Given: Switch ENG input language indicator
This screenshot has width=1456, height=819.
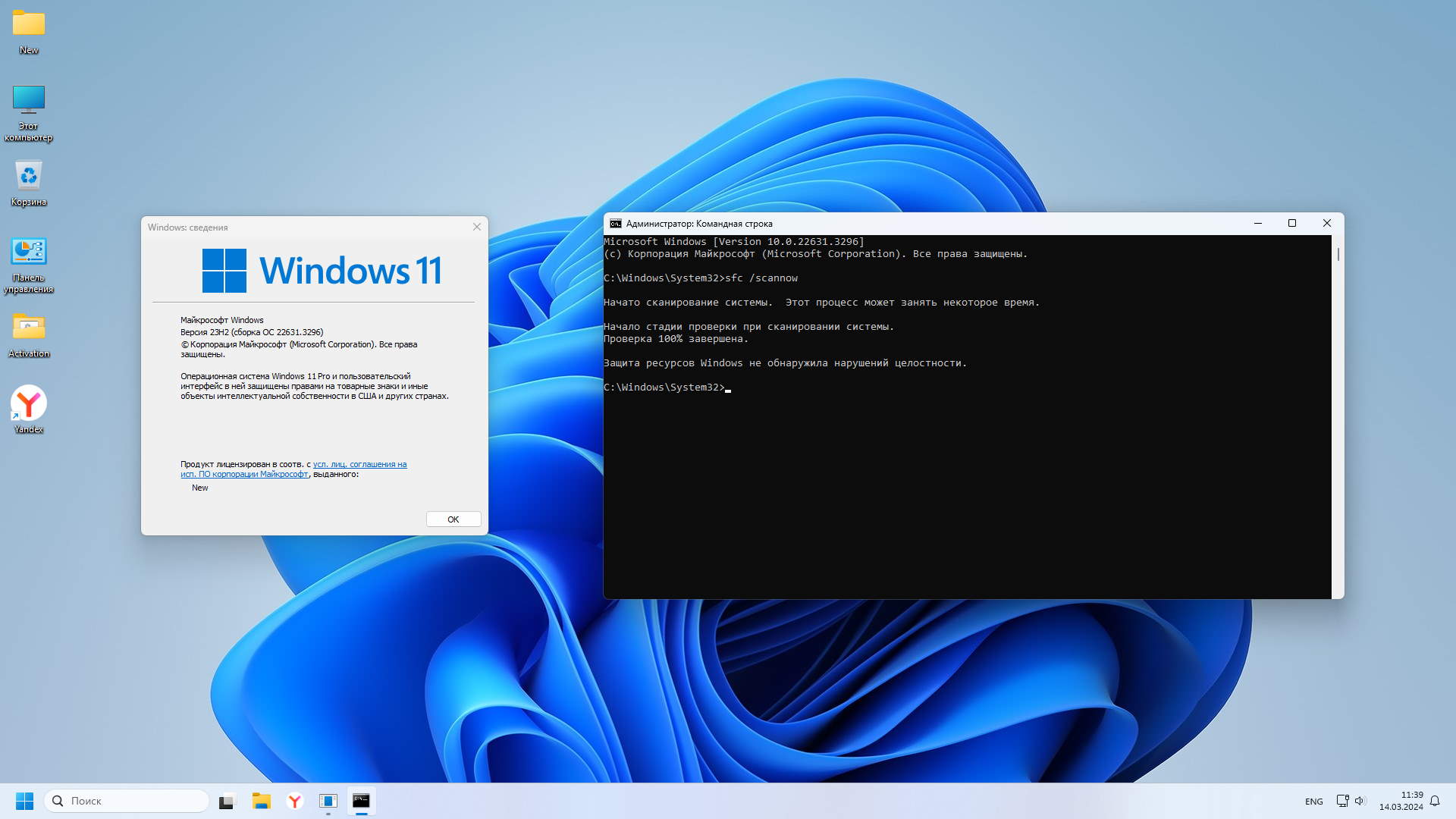Looking at the screenshot, I should pyautogui.click(x=1313, y=802).
